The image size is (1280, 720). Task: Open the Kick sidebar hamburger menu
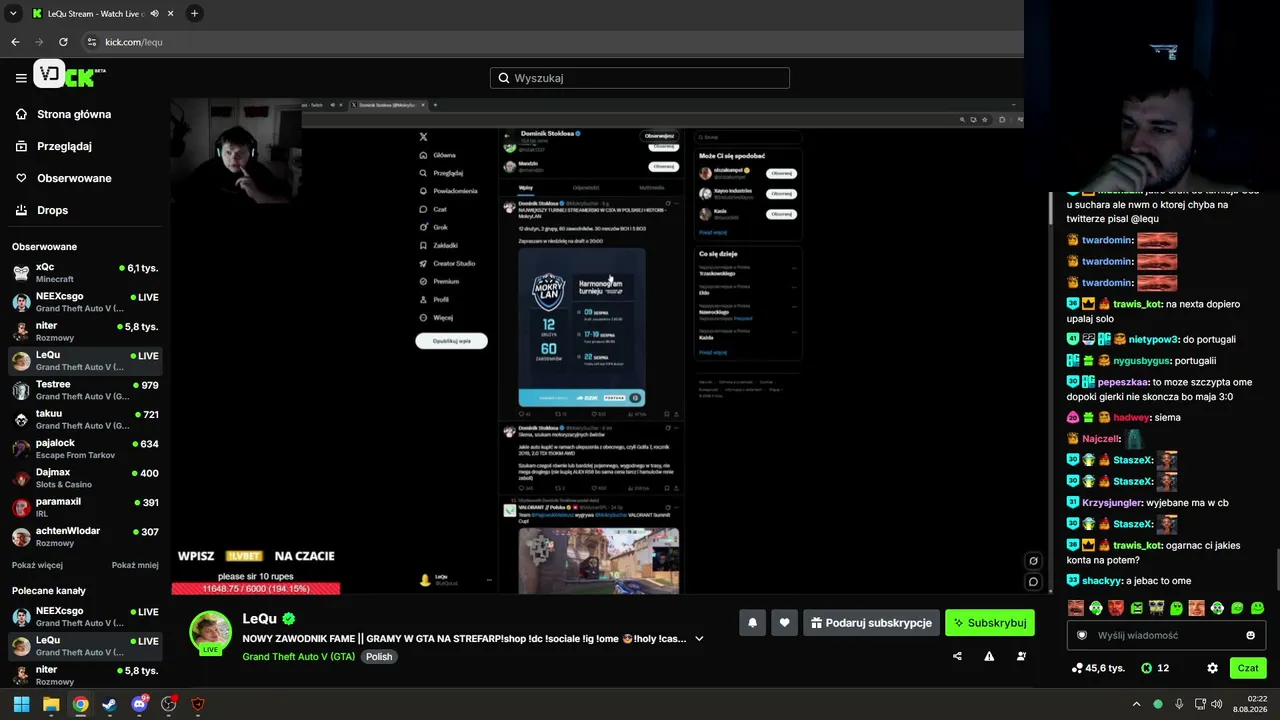20,78
